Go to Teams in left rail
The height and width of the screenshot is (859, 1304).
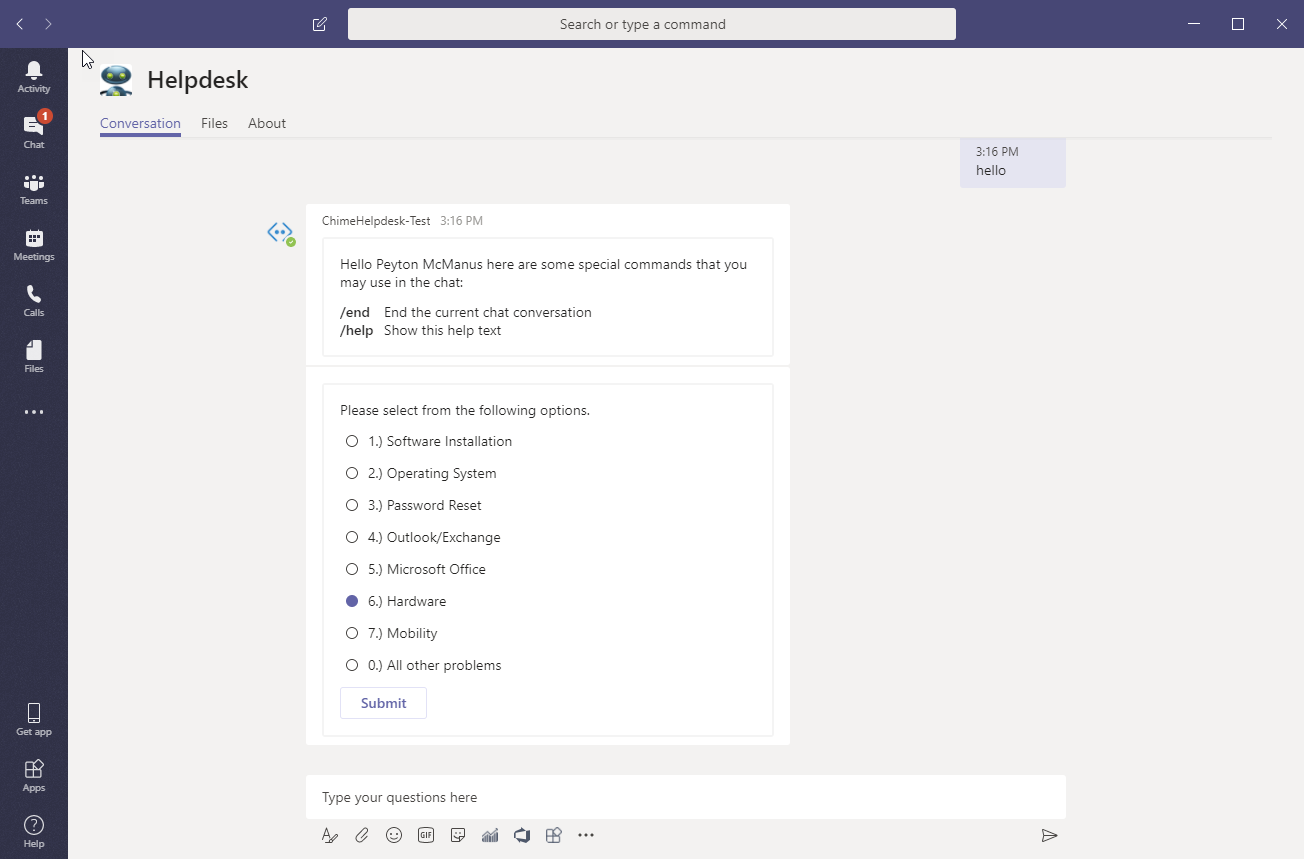coord(34,188)
